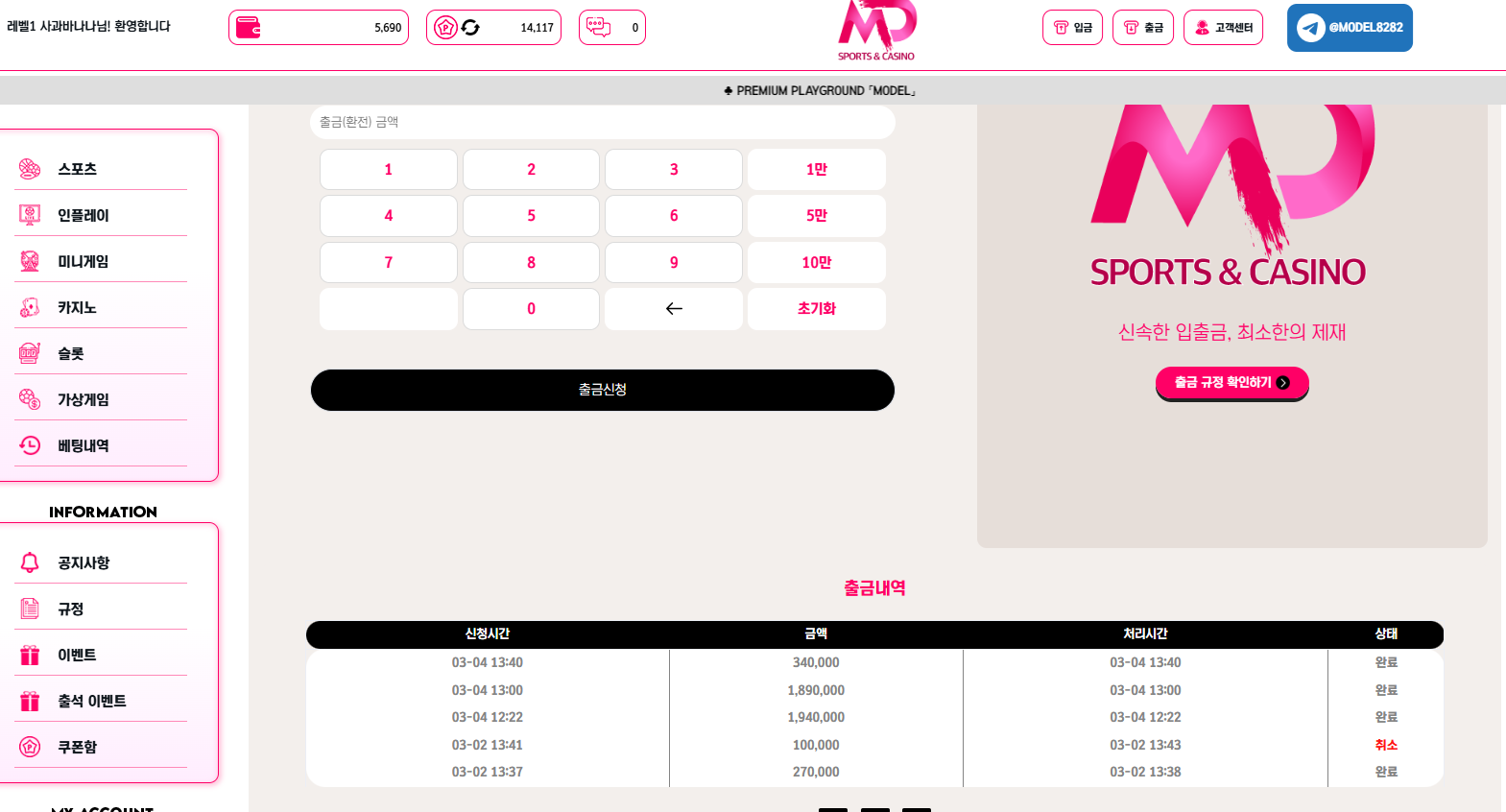Click the 쿠폰함 coupon badge icon

click(30, 747)
